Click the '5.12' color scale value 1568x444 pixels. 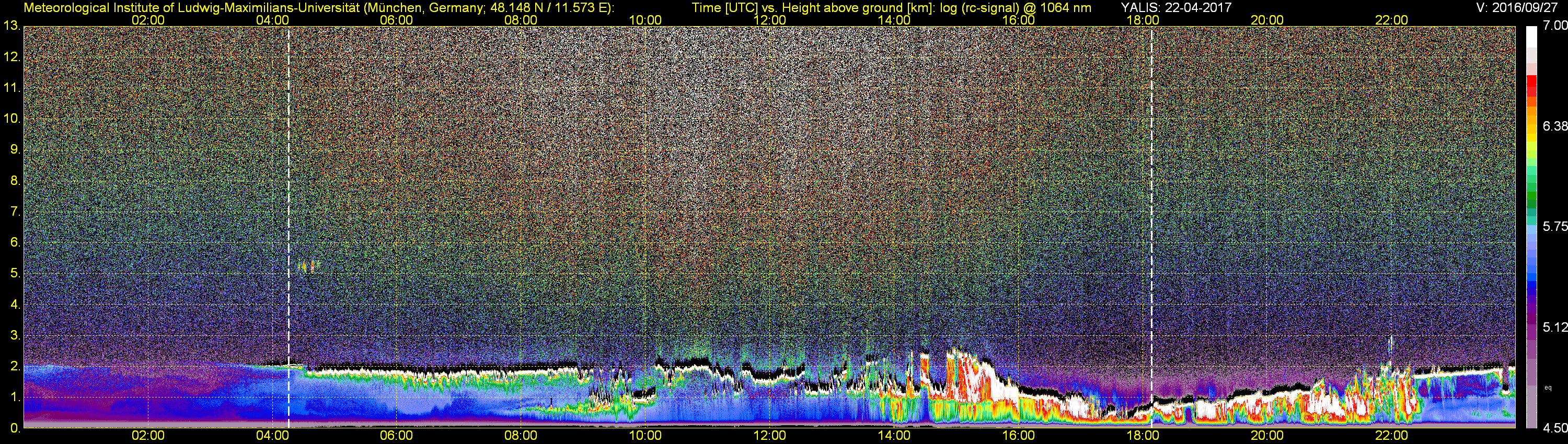coord(1555,327)
